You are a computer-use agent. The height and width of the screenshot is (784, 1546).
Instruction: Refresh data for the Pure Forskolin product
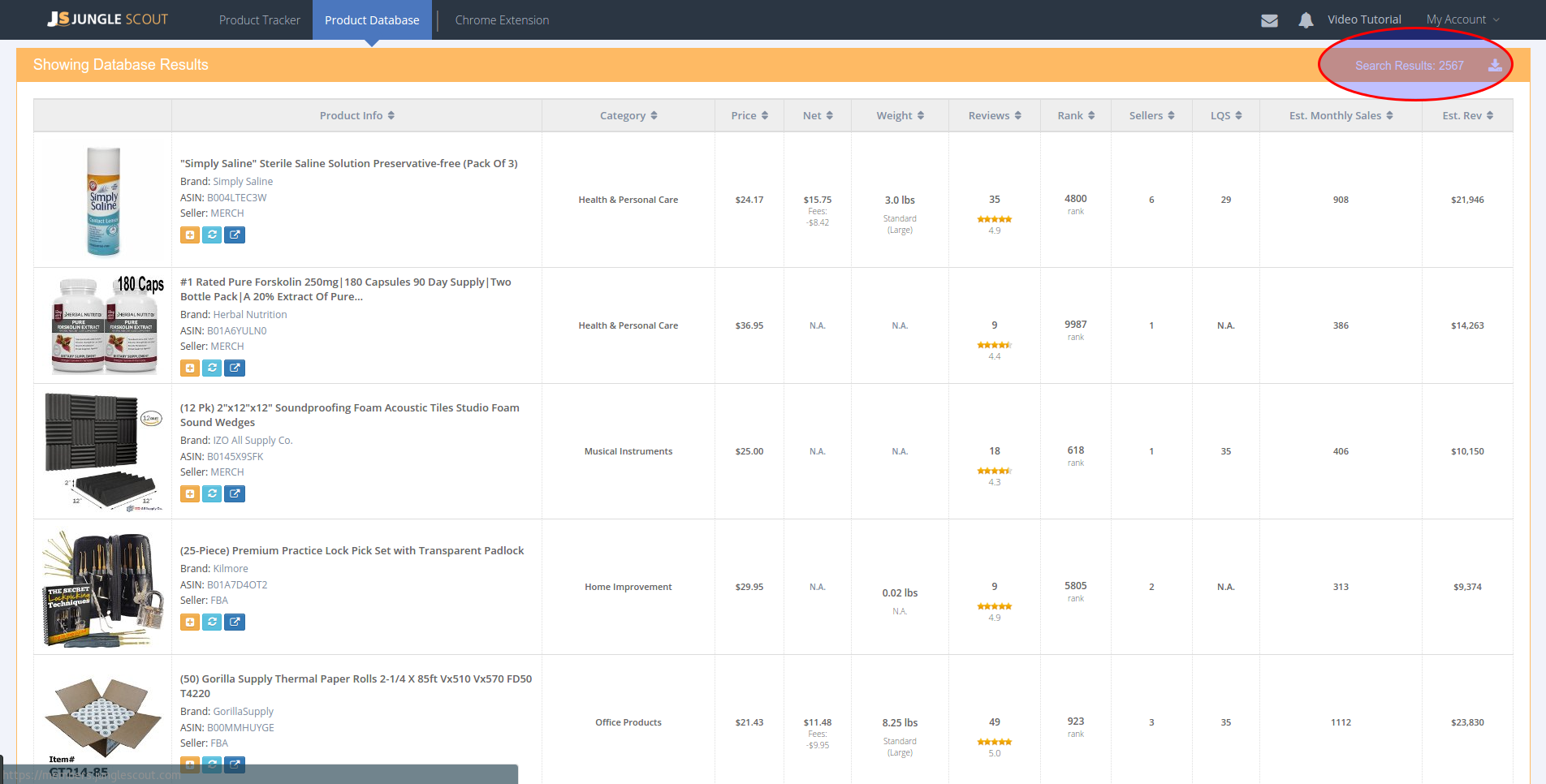[x=212, y=368]
